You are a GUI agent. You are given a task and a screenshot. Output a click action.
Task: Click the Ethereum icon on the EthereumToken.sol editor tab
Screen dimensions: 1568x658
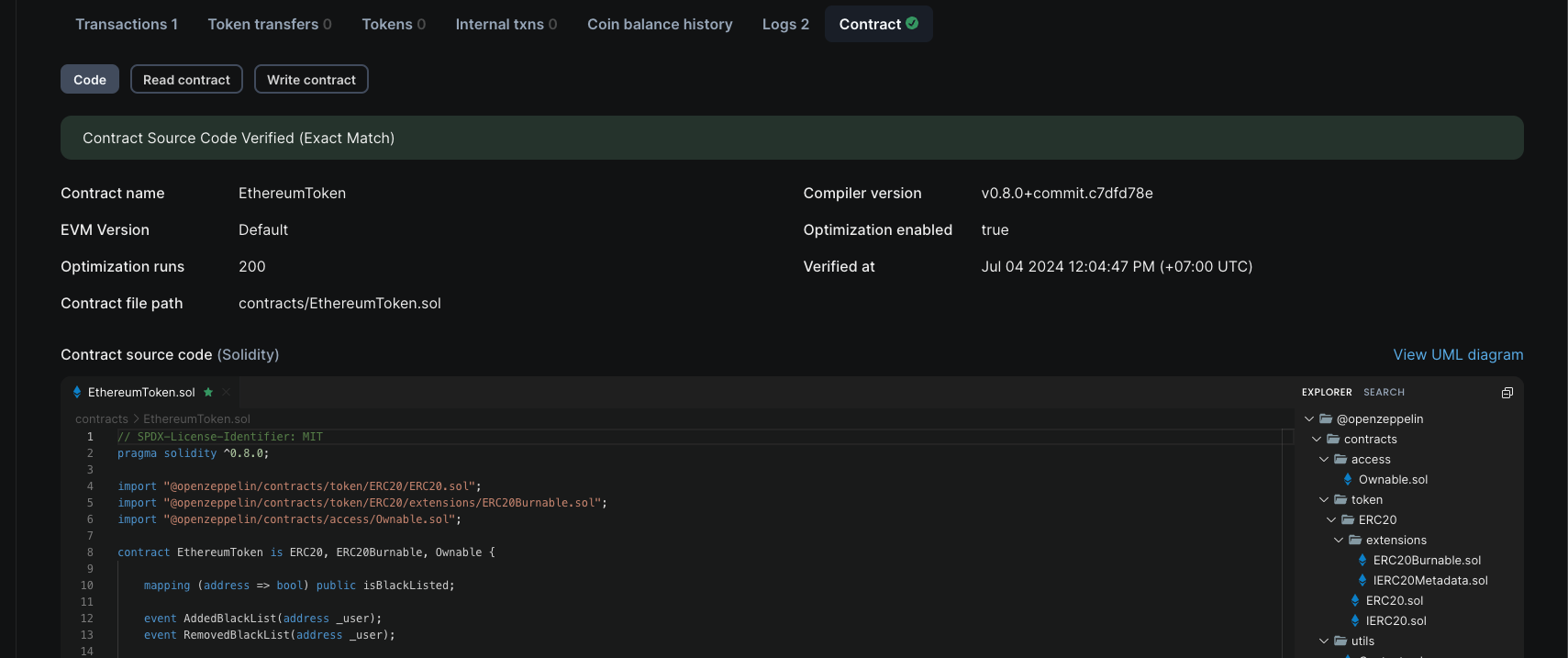point(77,392)
